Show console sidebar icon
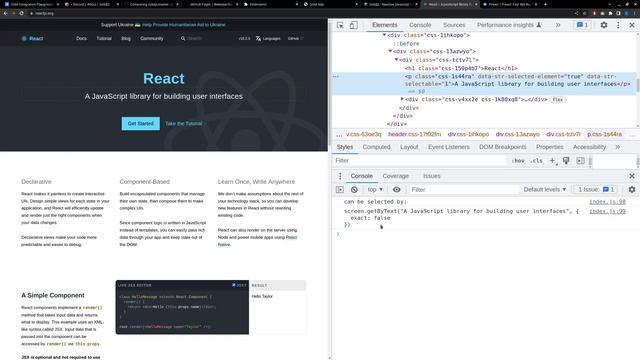640x360 pixels. click(x=340, y=190)
